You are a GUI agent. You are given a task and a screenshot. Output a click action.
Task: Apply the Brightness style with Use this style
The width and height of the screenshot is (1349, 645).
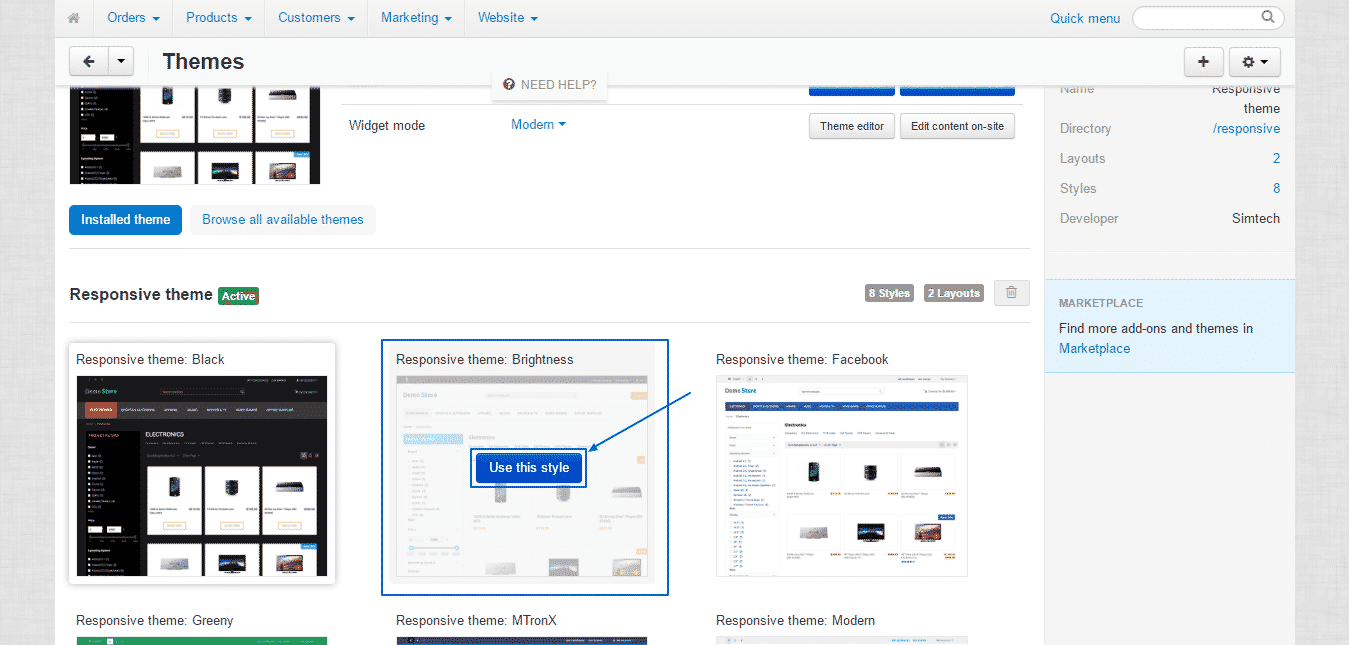pos(528,467)
